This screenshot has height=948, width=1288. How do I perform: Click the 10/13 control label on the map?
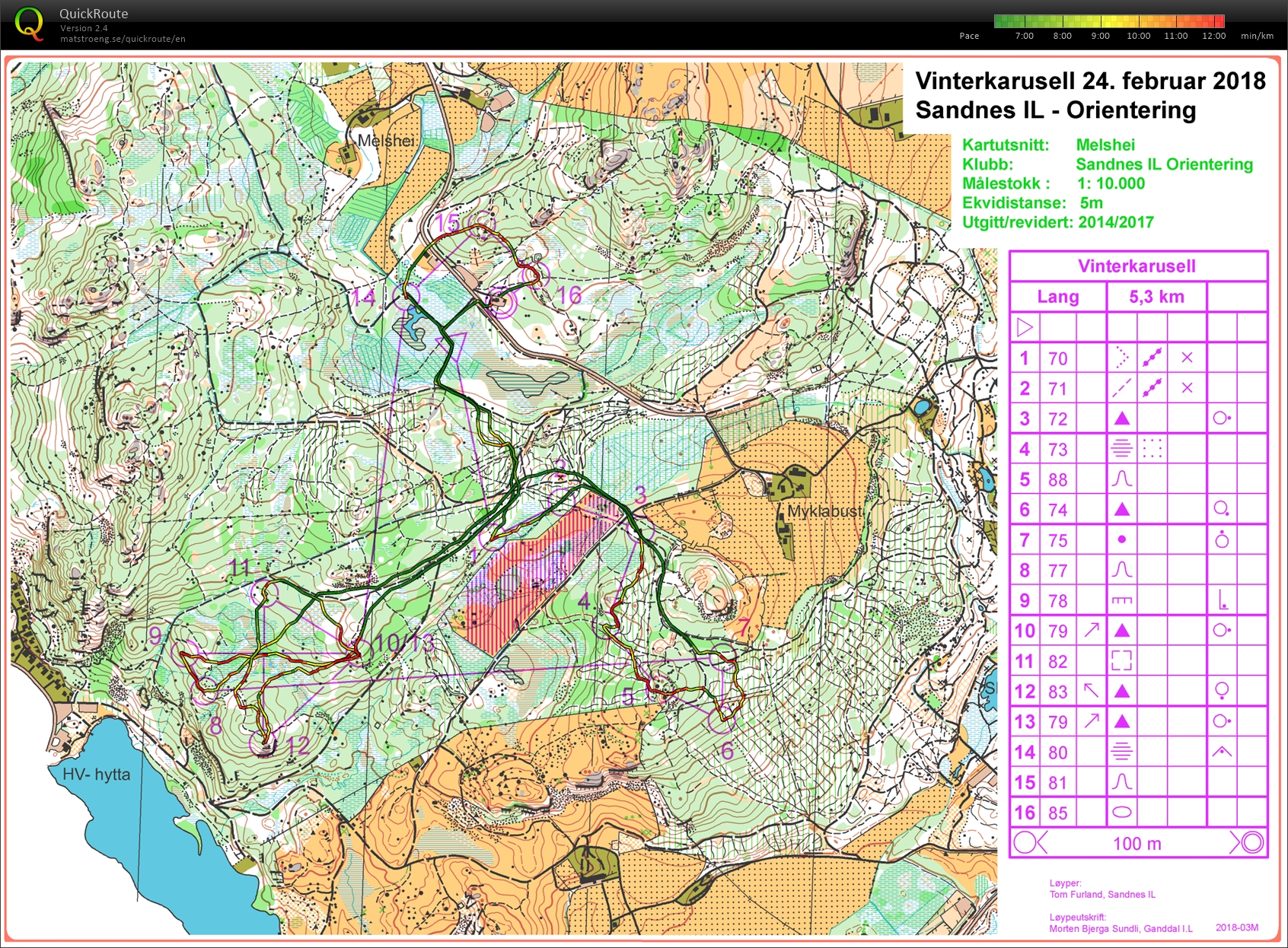coord(403,644)
